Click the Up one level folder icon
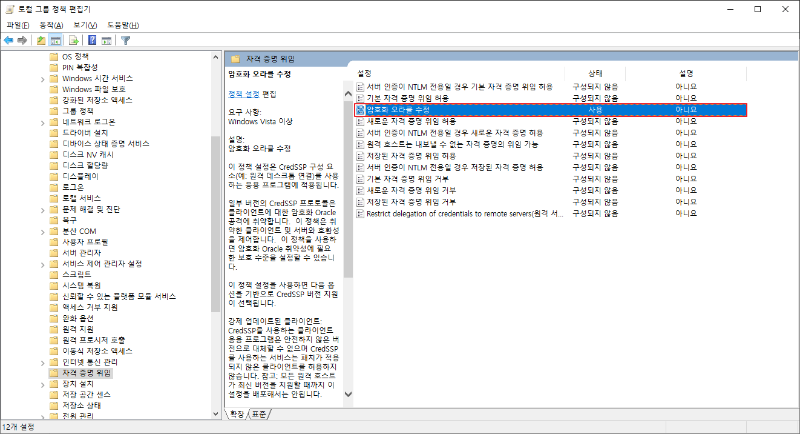The width and height of the screenshot is (800, 434). 41,40
